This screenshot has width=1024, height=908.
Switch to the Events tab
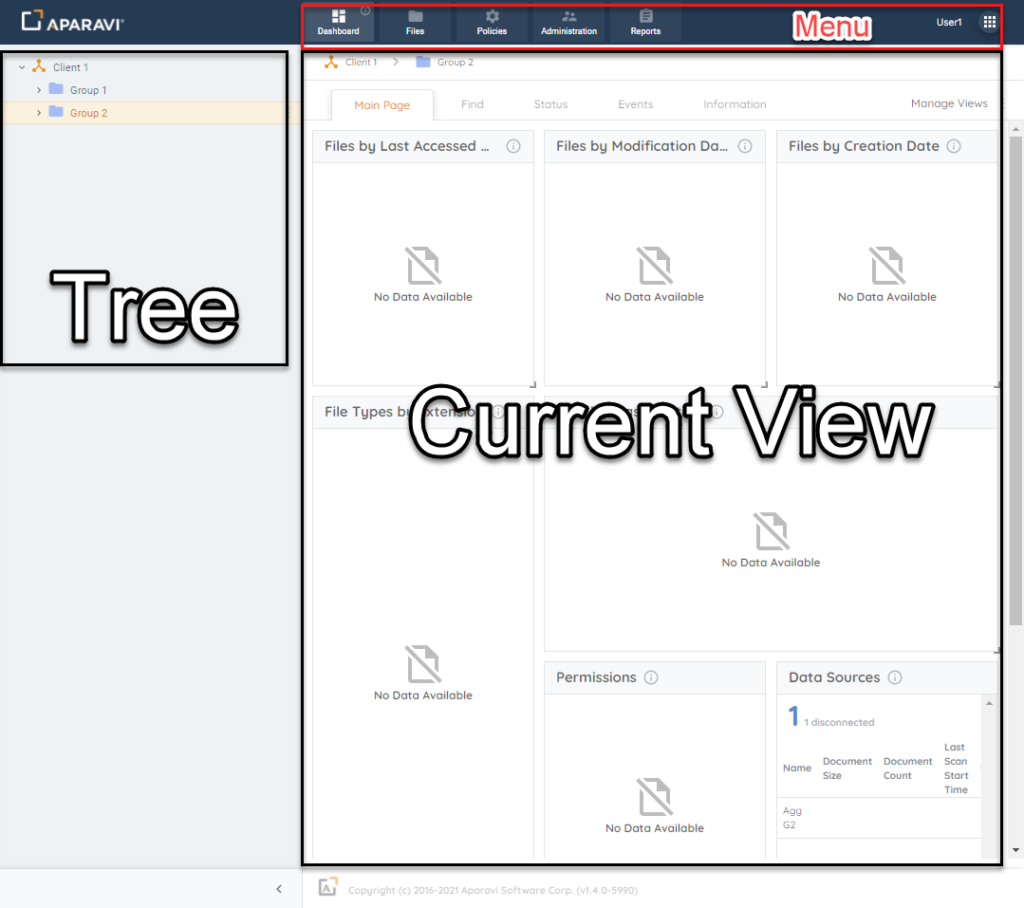point(635,104)
